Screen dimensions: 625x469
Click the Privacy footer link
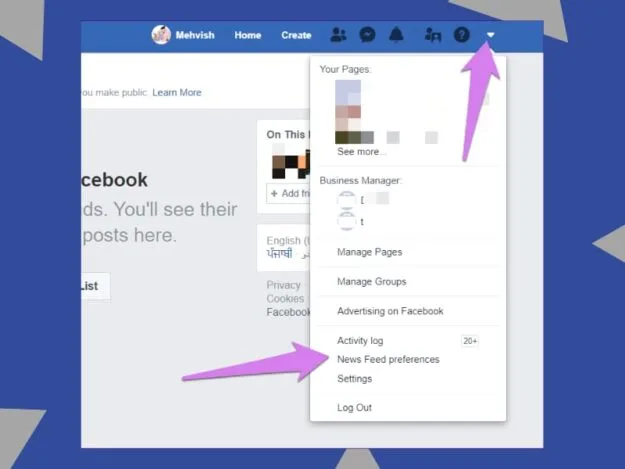point(283,285)
